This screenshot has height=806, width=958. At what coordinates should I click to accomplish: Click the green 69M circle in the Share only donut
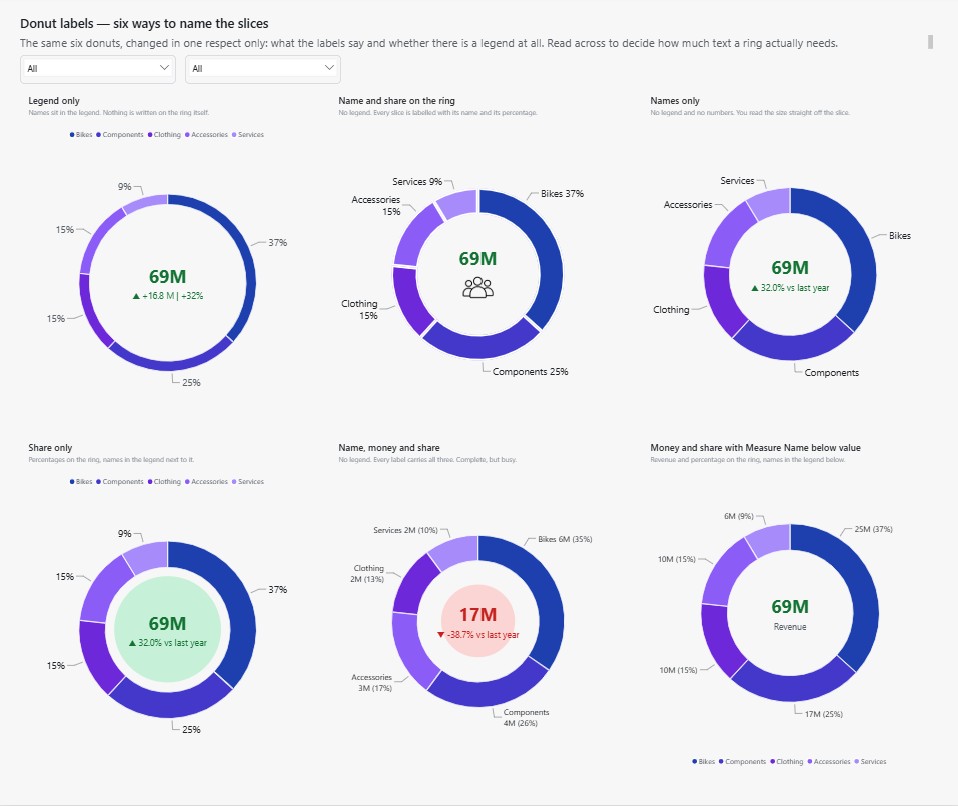pyautogui.click(x=167, y=629)
